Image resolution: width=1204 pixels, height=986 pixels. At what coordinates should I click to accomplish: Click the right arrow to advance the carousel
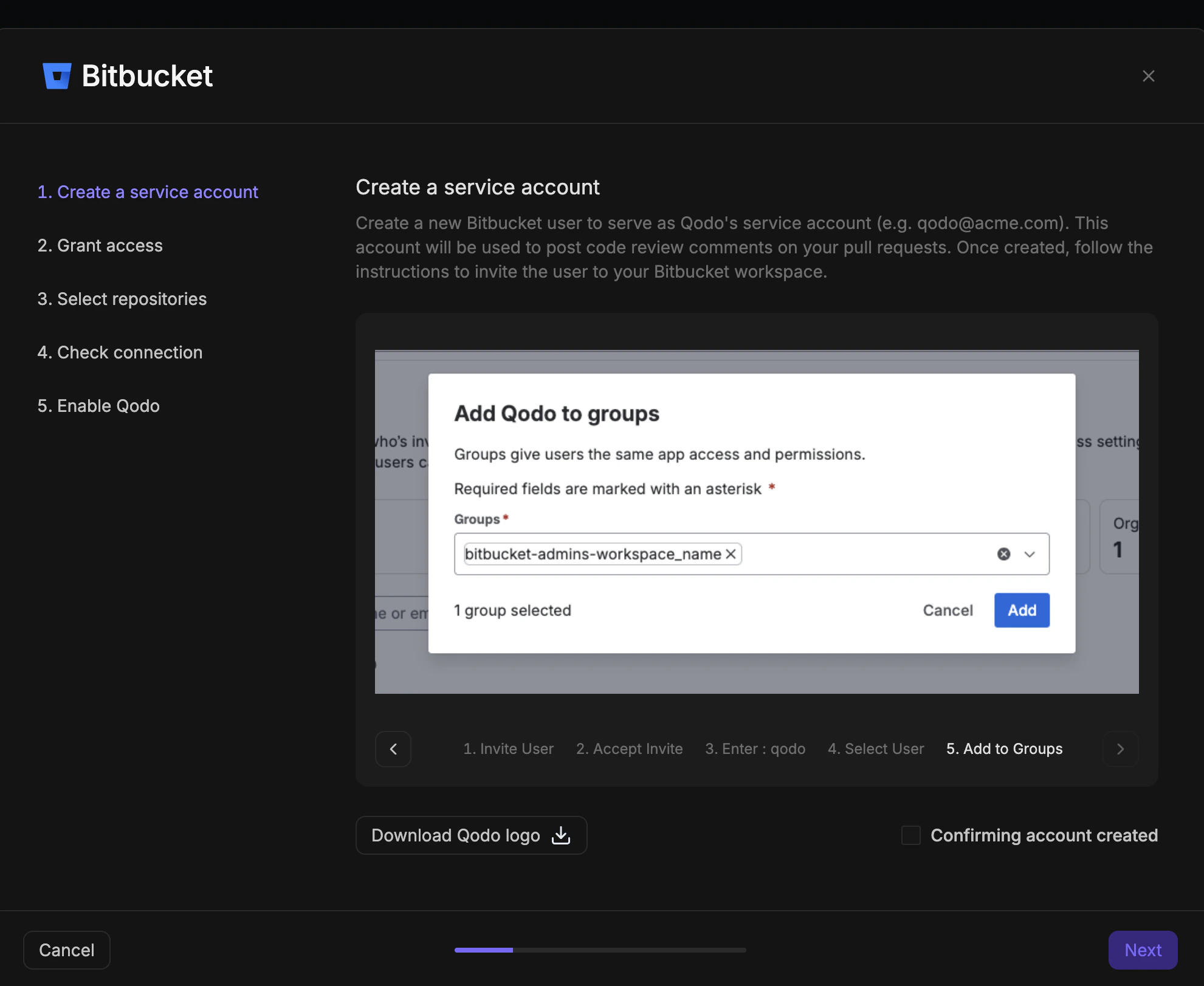coord(1120,748)
